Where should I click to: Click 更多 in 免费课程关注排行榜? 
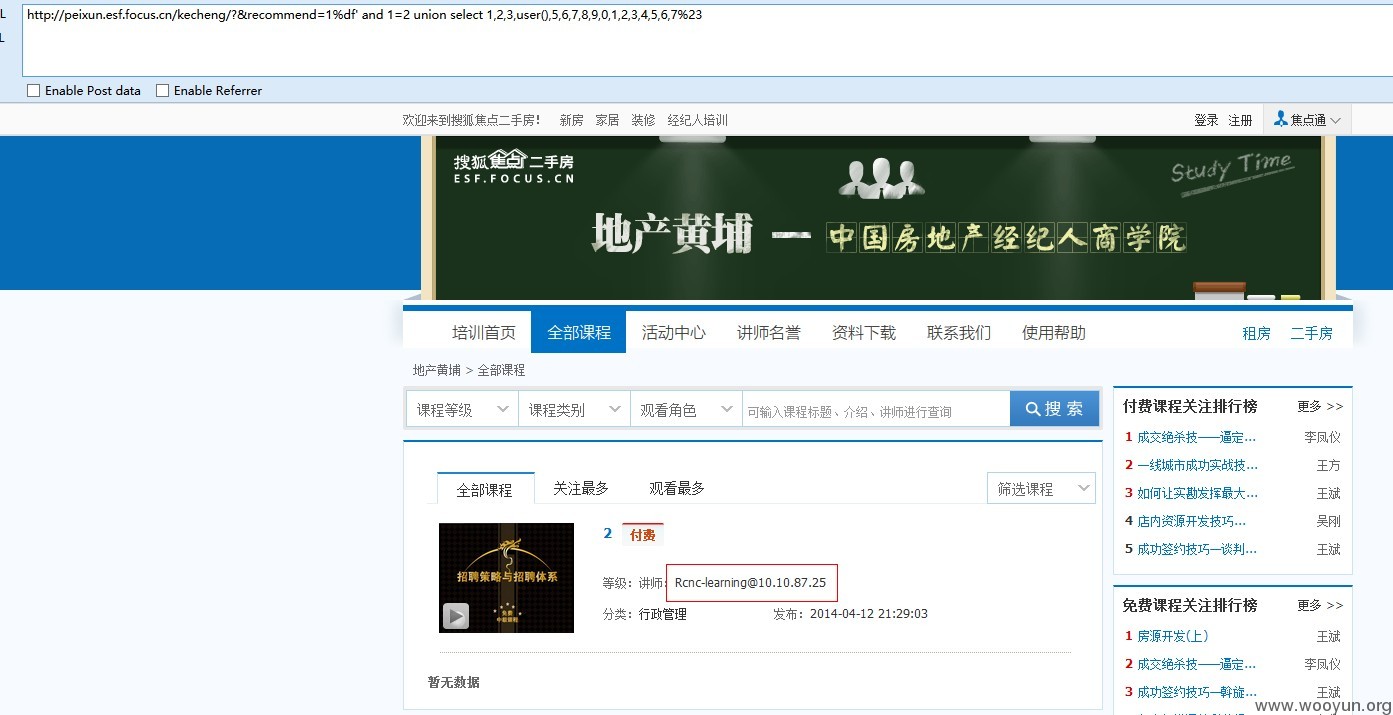[x=1320, y=605]
